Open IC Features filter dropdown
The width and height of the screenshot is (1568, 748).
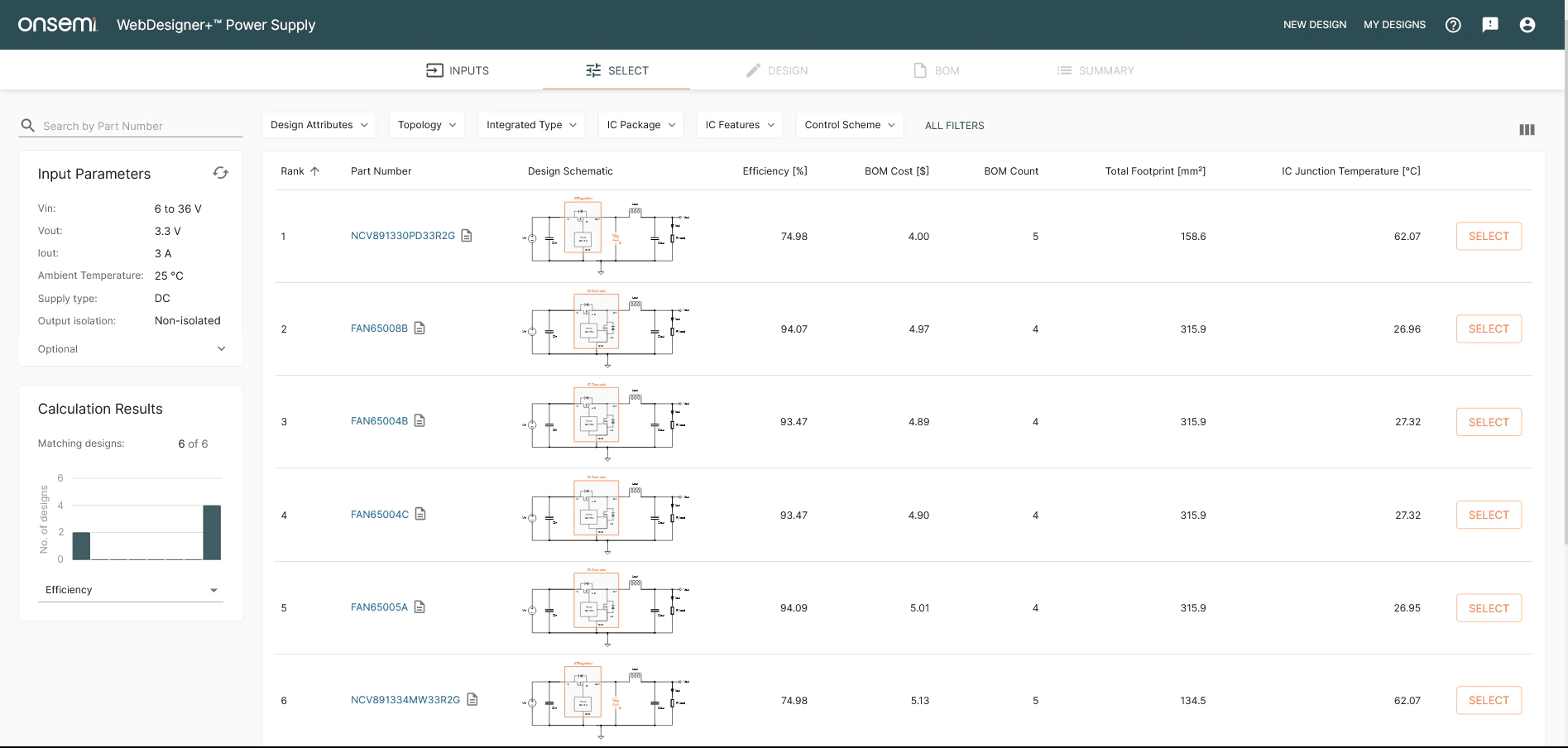(740, 125)
